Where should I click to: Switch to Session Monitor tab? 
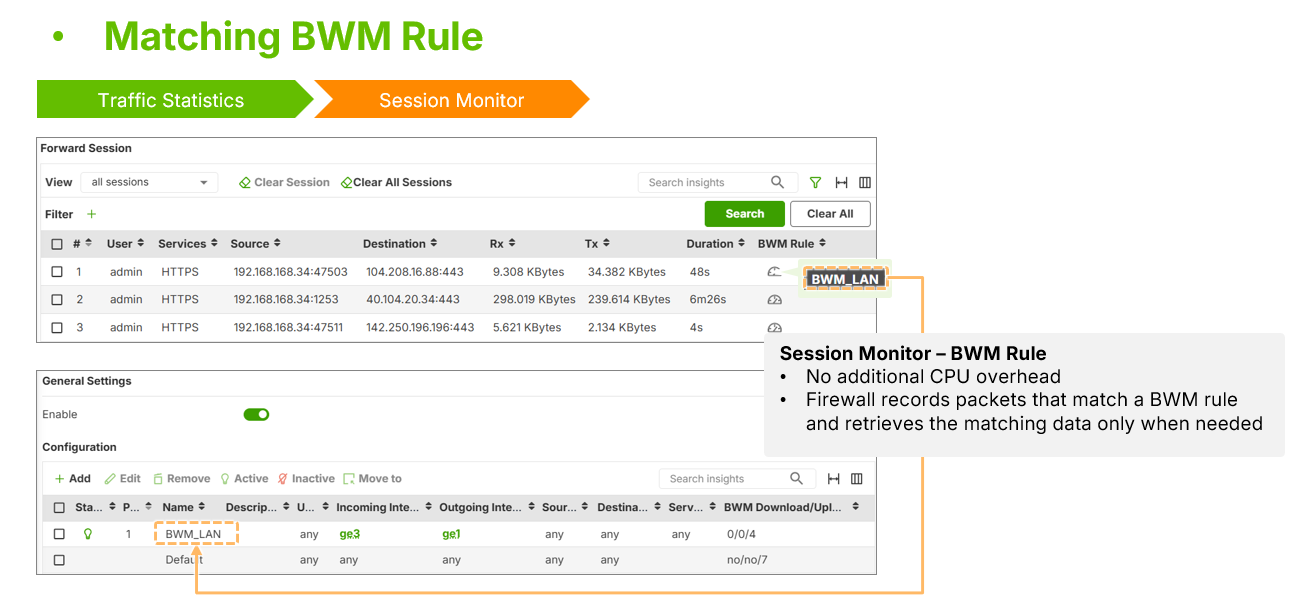tap(452, 100)
